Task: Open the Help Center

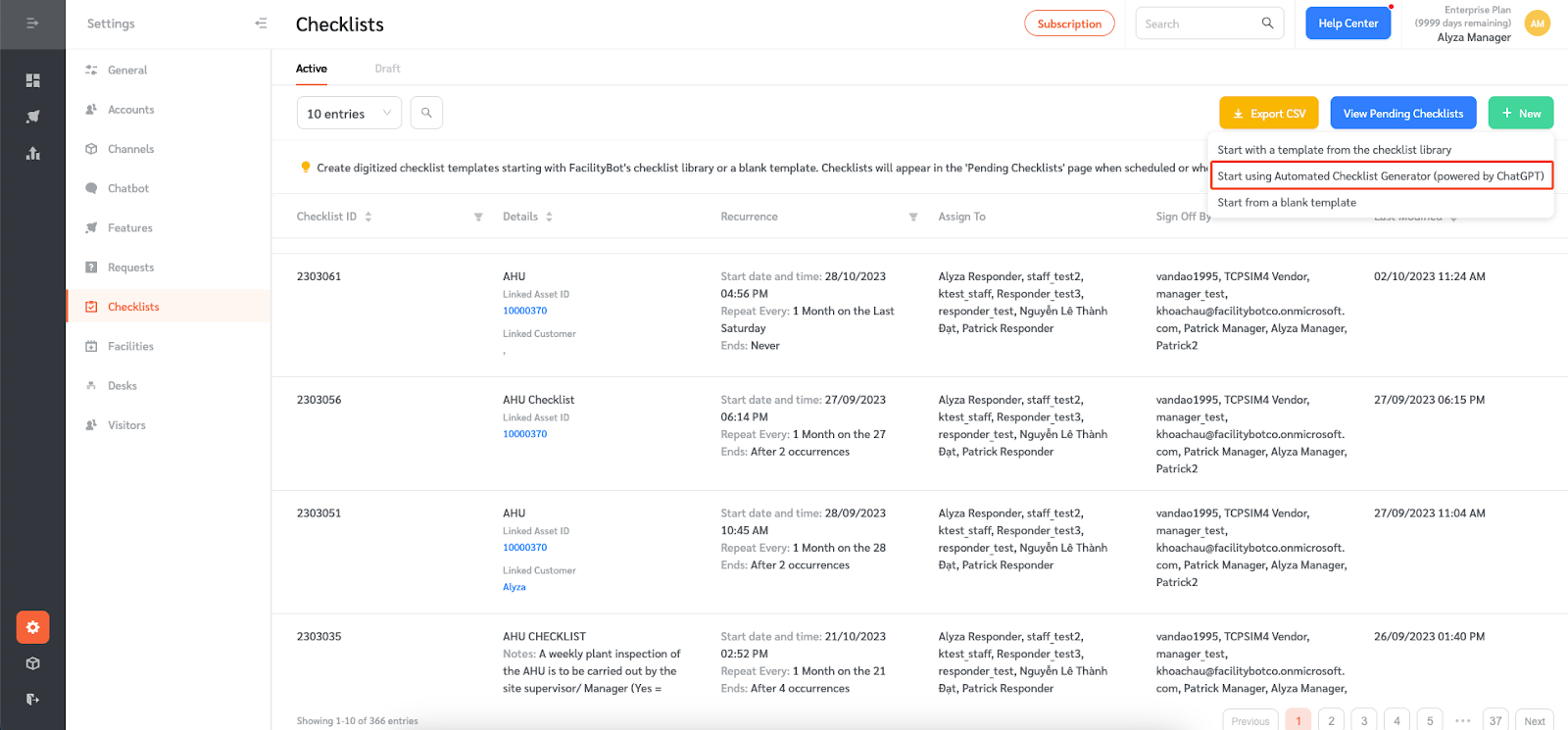Action: [1348, 24]
